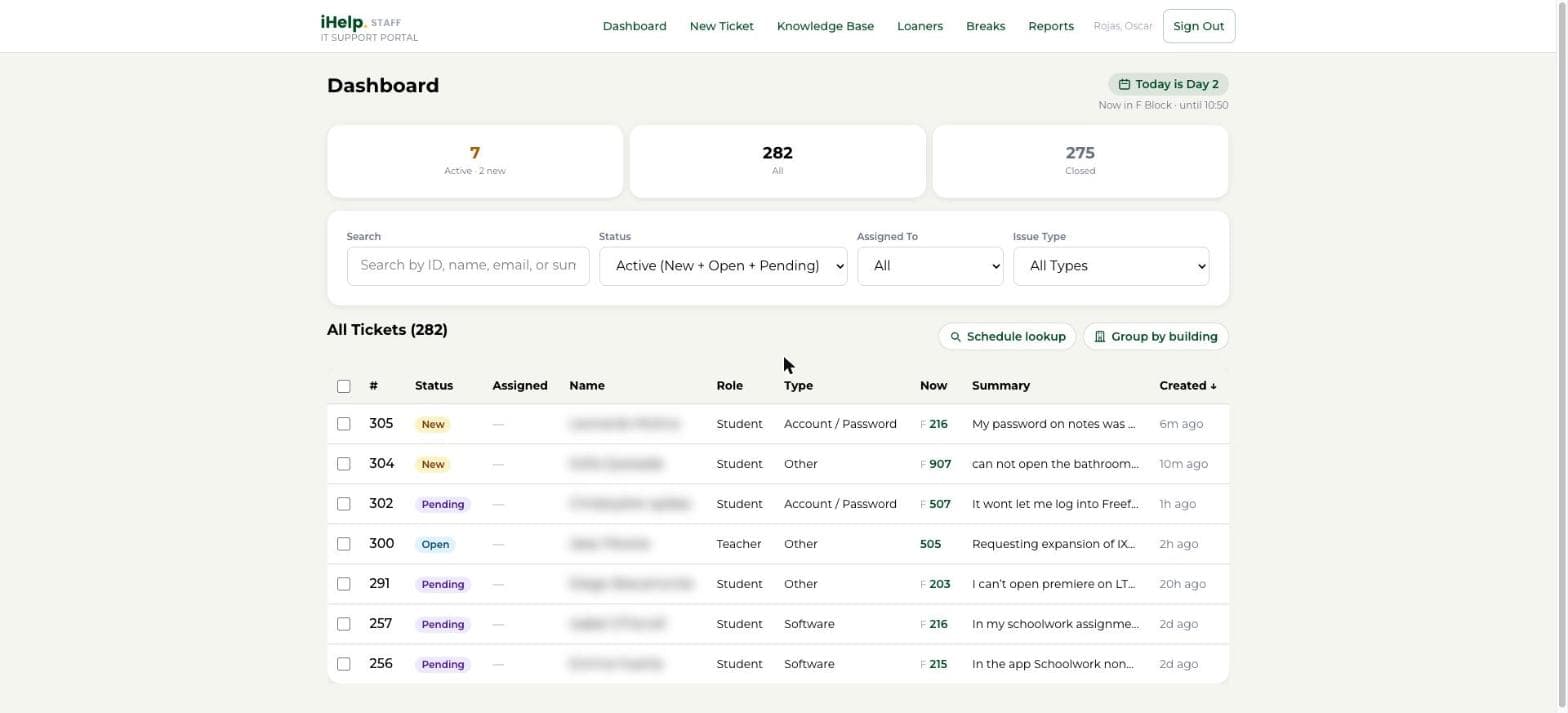Check the box for ticket 256

(x=344, y=664)
